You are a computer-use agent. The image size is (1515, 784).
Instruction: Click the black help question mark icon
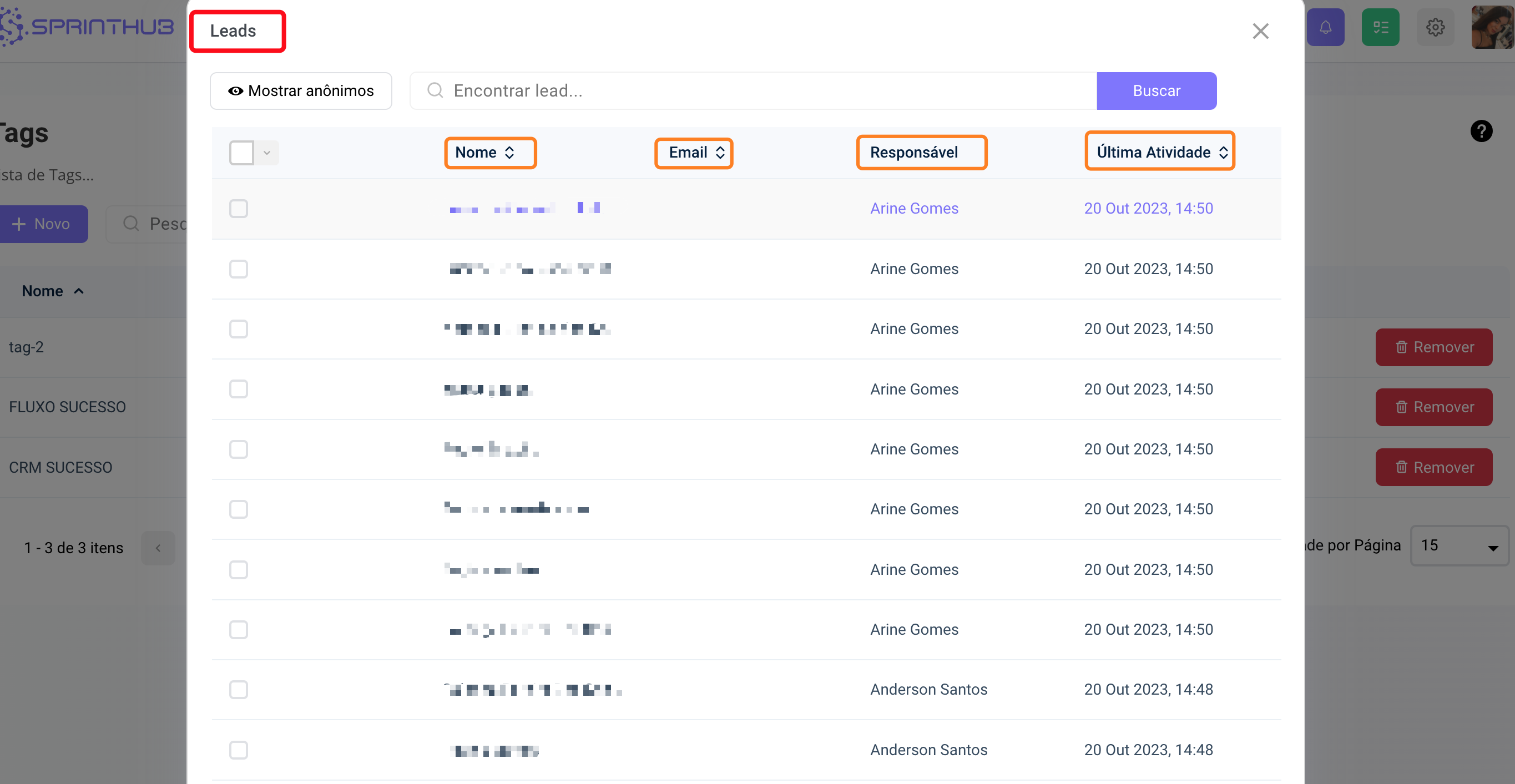point(1481,130)
